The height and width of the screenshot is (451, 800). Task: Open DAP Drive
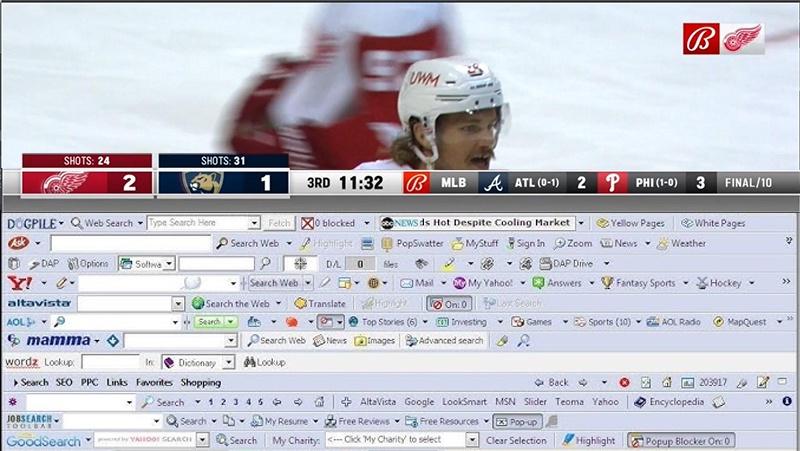click(x=566, y=264)
